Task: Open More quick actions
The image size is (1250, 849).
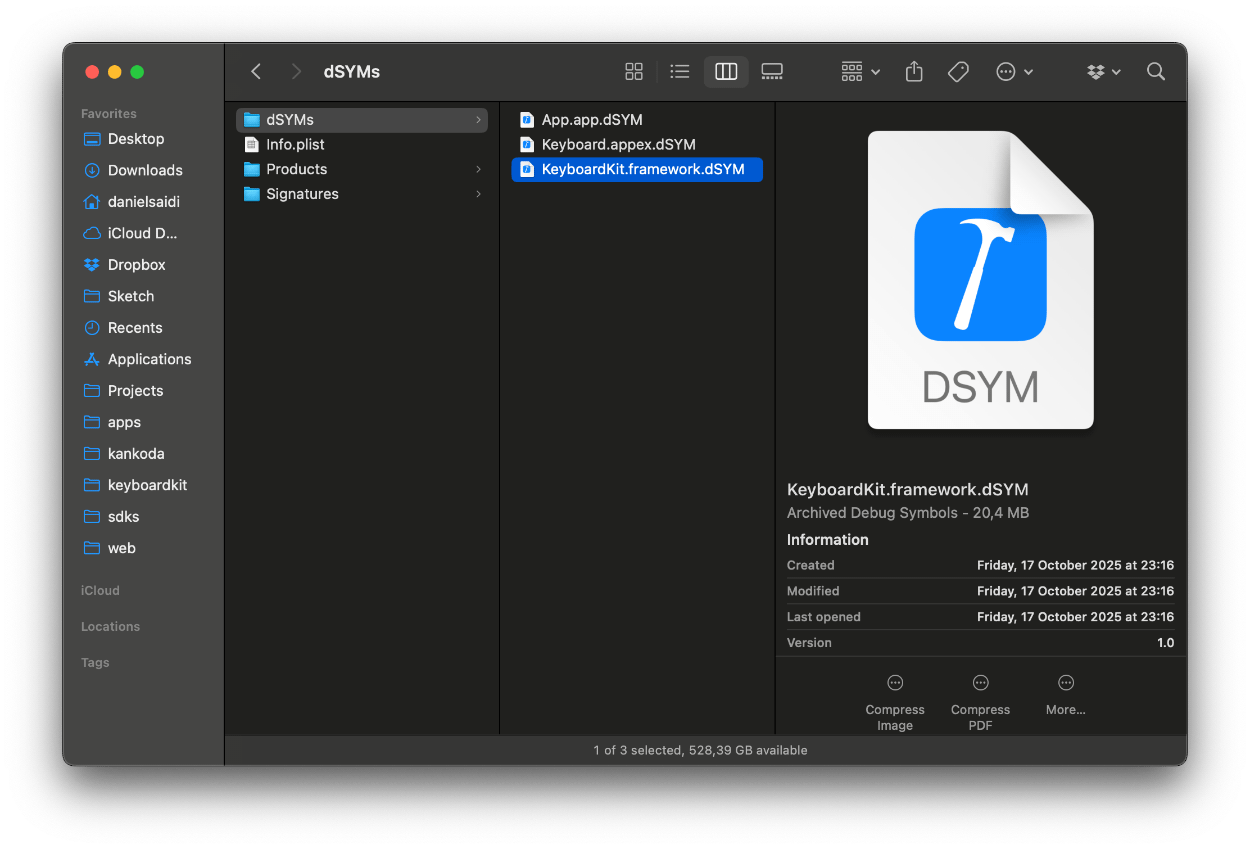Action: click(1066, 693)
